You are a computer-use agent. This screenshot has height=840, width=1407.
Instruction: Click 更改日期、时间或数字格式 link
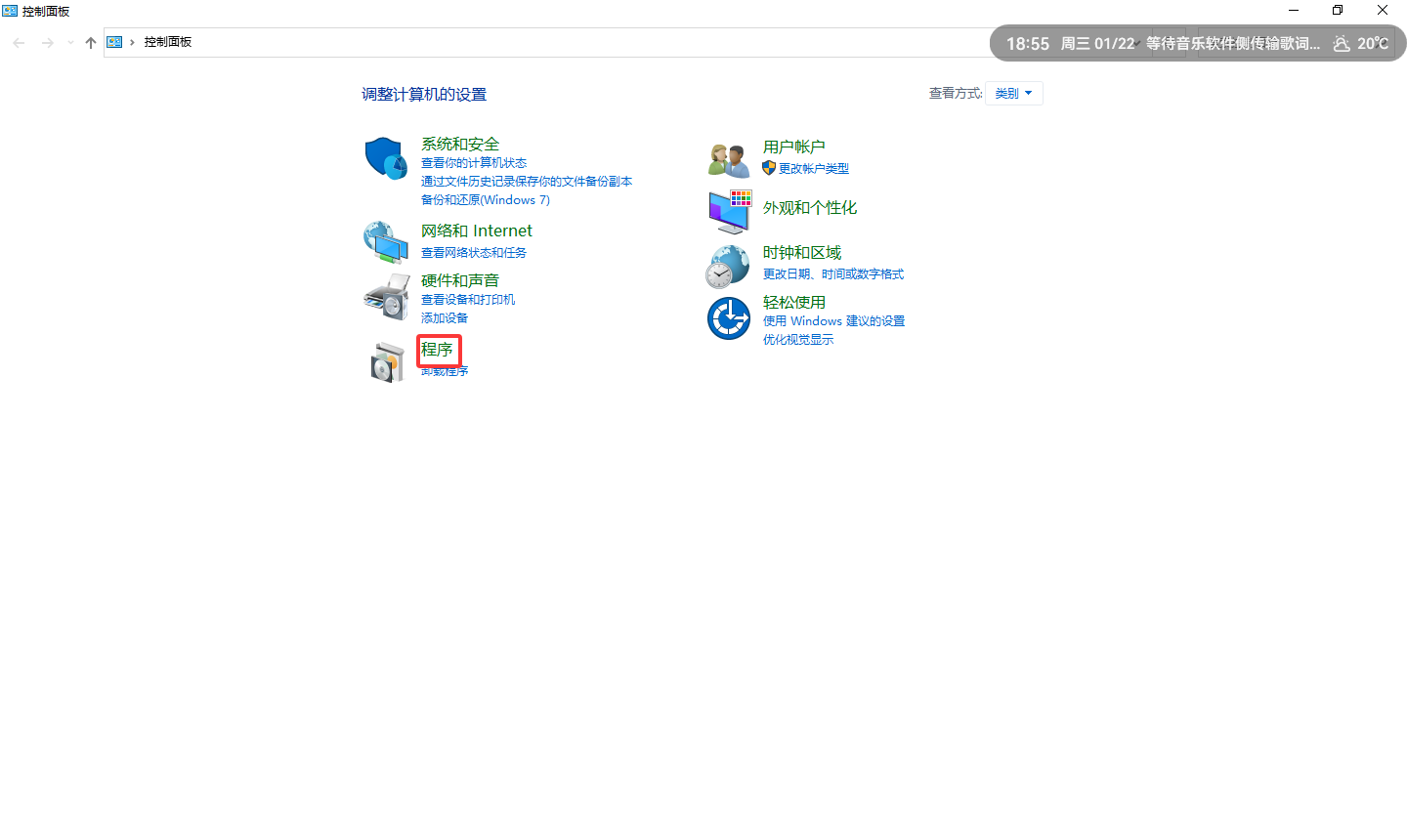pos(832,274)
